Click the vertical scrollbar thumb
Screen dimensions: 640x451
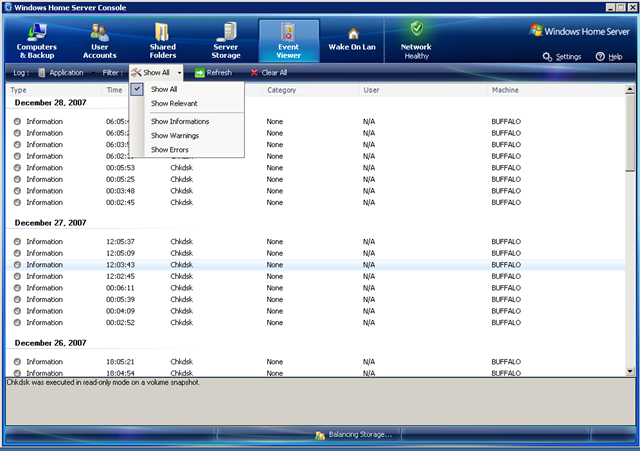(x=630, y=133)
